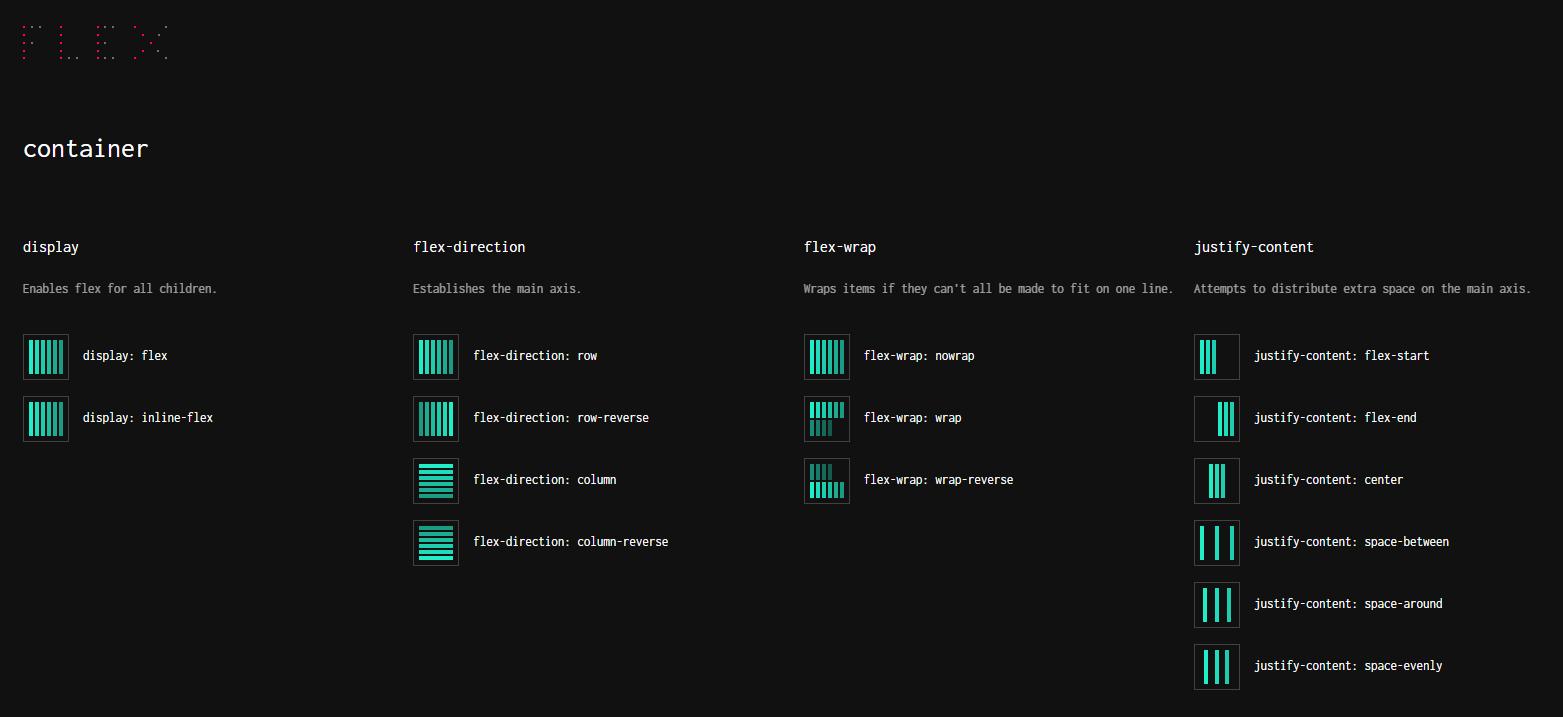The height and width of the screenshot is (717, 1563).
Task: Select the flex-wrap: nowrap diagram icon
Action: click(826, 356)
